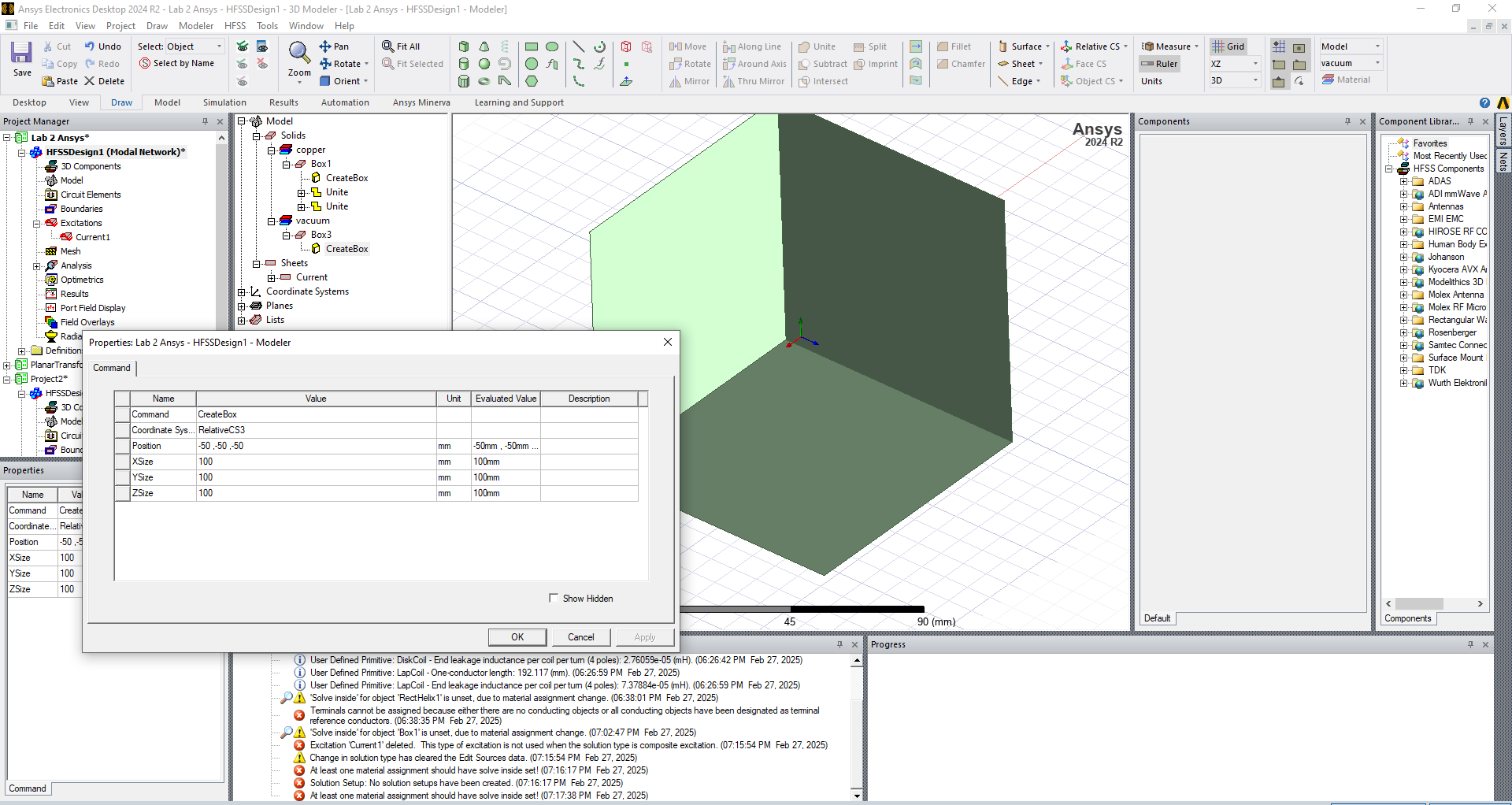Click the XSize value field
The image size is (1512, 805).
tap(315, 462)
